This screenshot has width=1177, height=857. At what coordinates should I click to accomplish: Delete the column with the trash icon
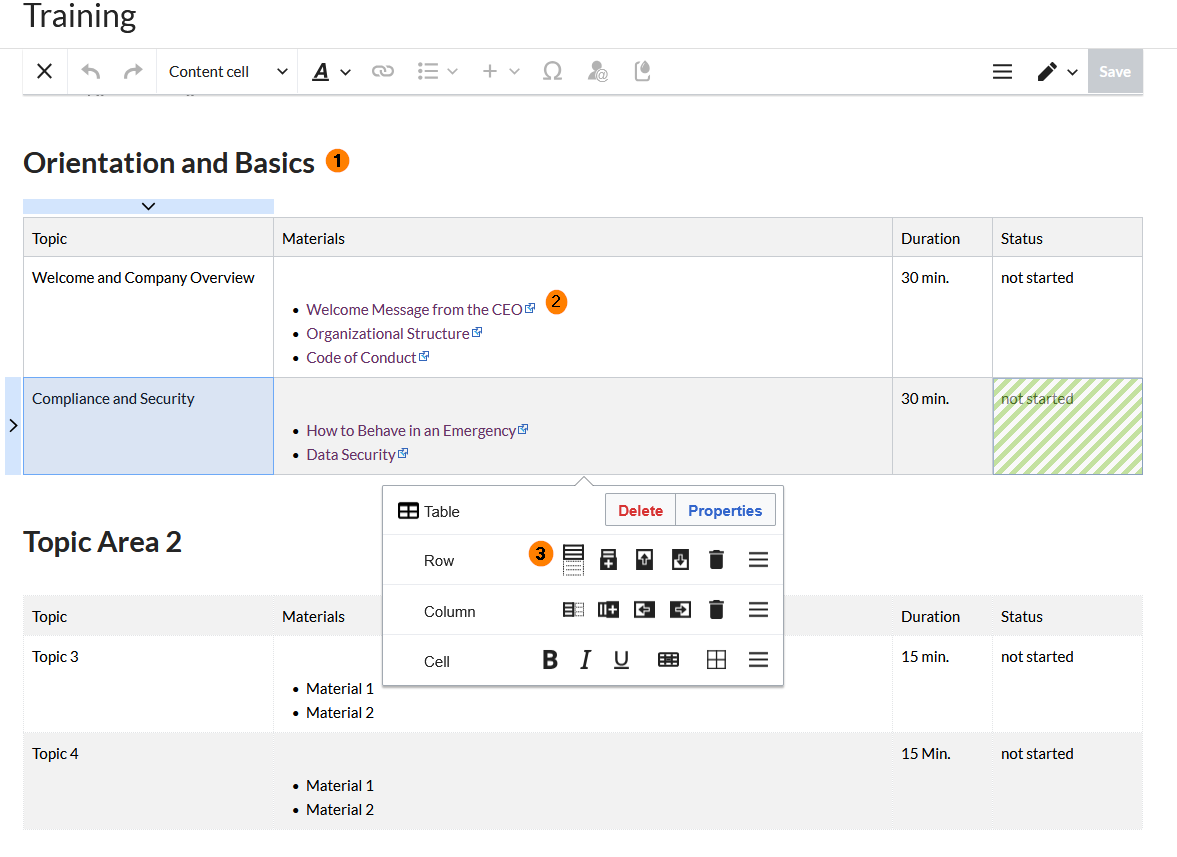[x=716, y=610]
